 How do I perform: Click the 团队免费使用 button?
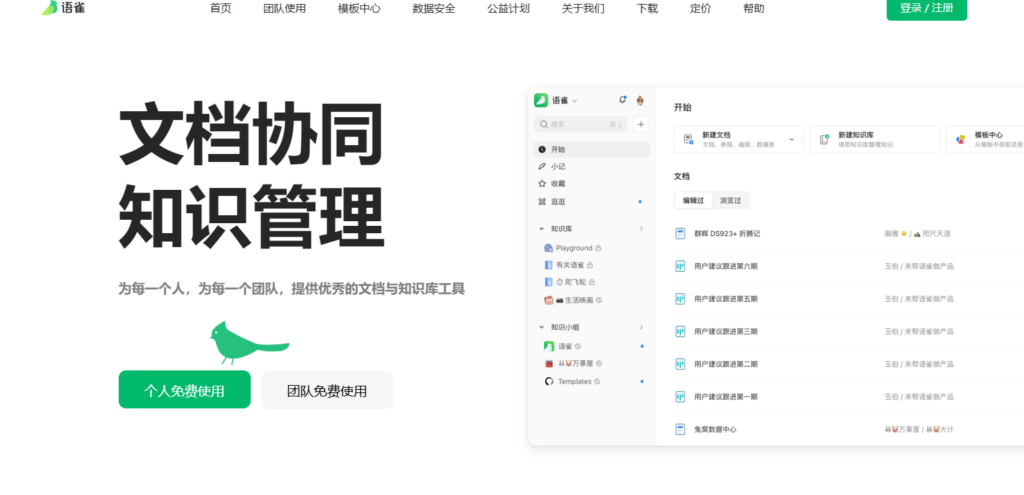click(x=327, y=391)
